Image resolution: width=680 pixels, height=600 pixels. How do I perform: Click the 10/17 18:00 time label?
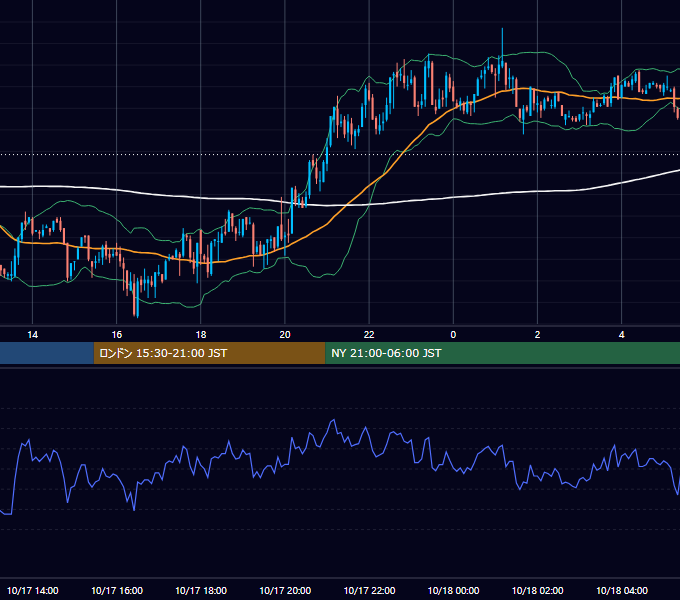201,590
